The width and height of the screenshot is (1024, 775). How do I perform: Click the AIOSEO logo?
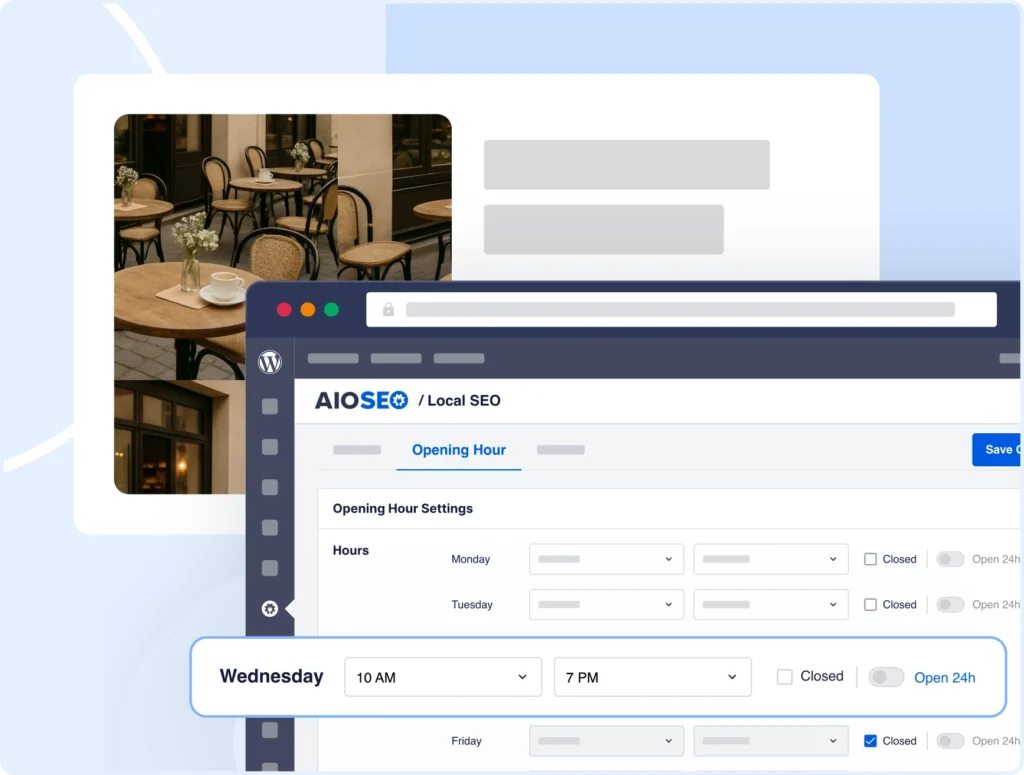(361, 400)
